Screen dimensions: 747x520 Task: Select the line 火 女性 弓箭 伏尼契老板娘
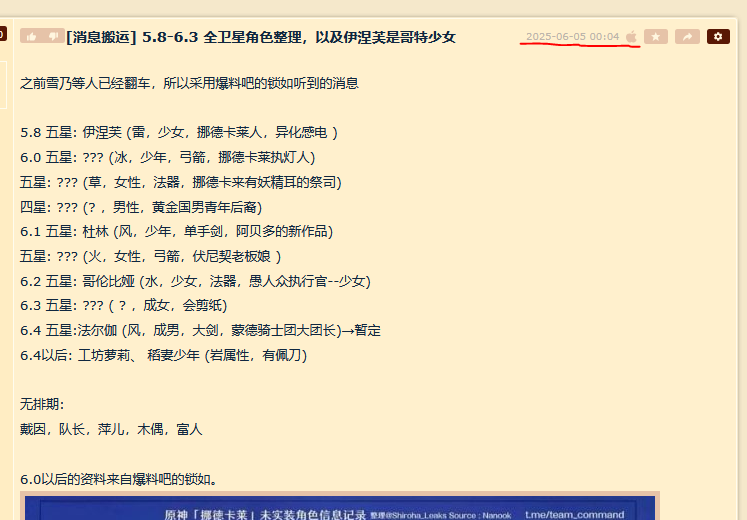coord(151,256)
